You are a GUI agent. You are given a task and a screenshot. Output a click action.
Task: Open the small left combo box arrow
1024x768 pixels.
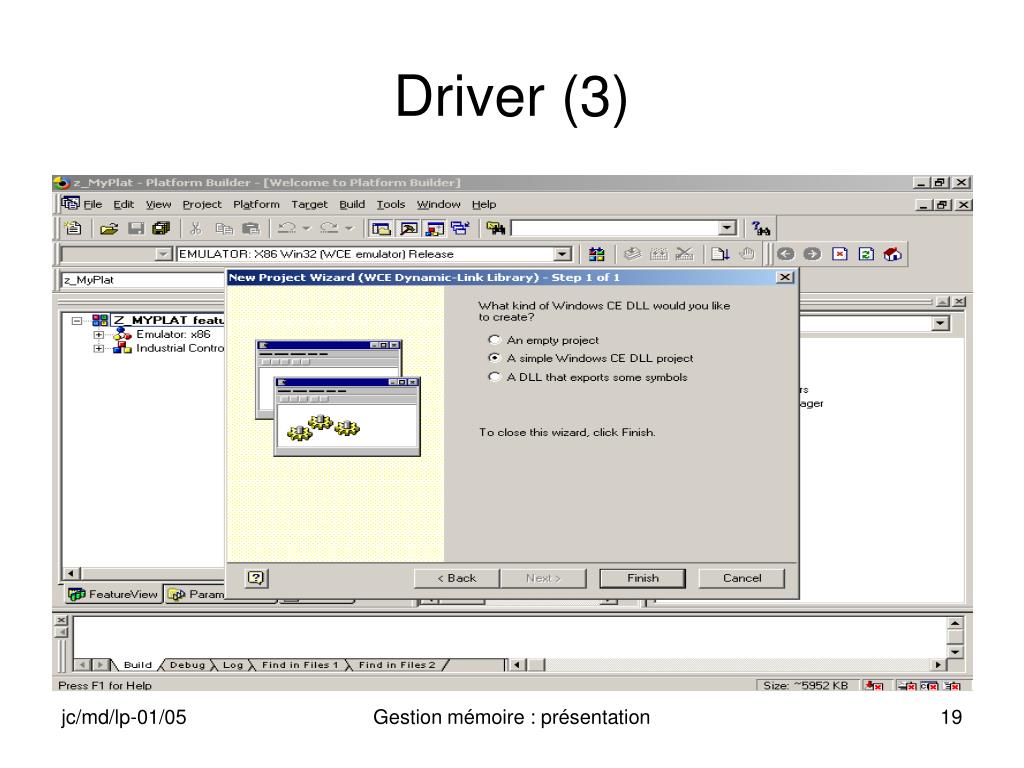click(163, 254)
